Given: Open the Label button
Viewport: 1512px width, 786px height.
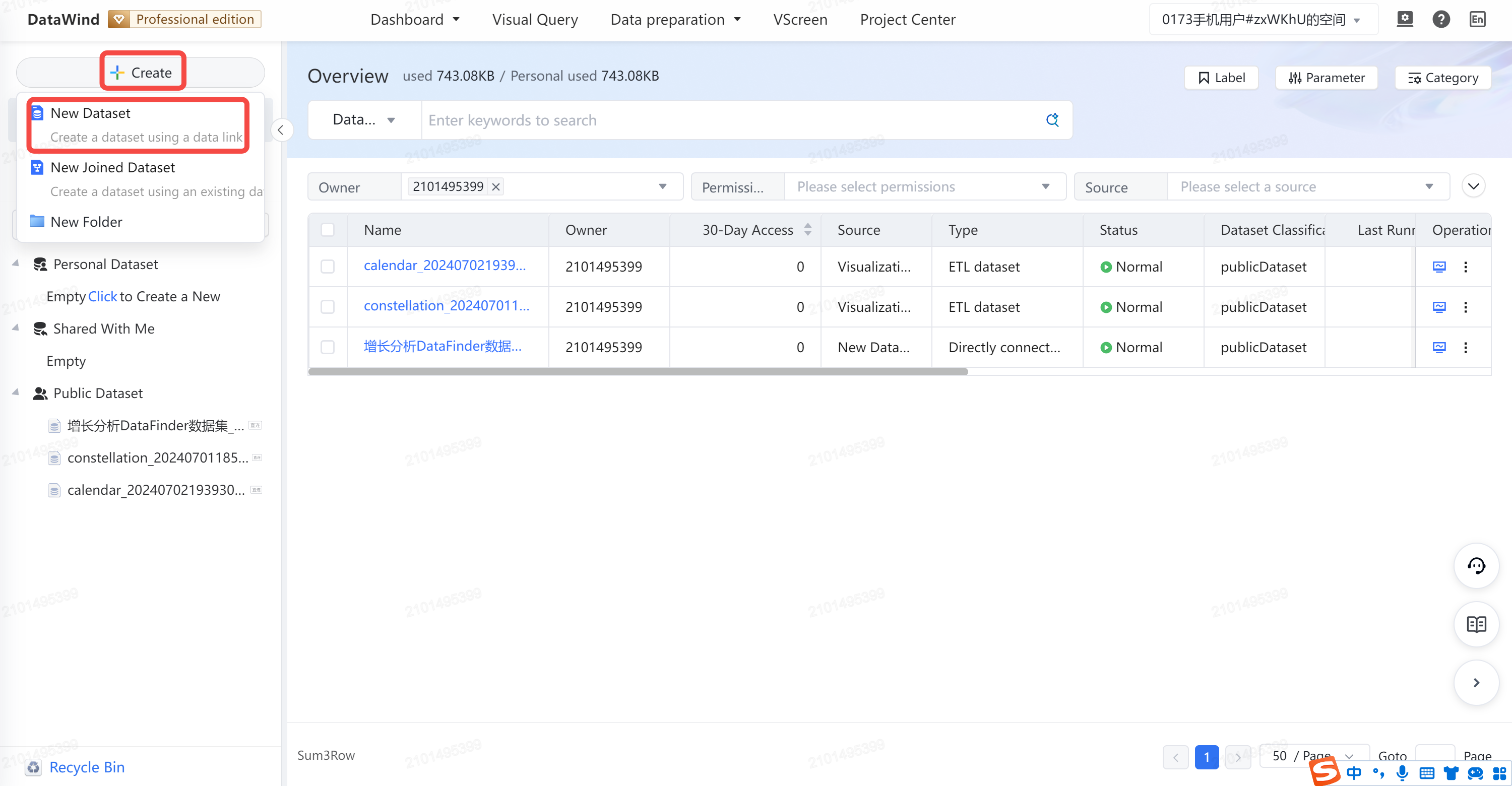Looking at the screenshot, I should (x=1222, y=78).
